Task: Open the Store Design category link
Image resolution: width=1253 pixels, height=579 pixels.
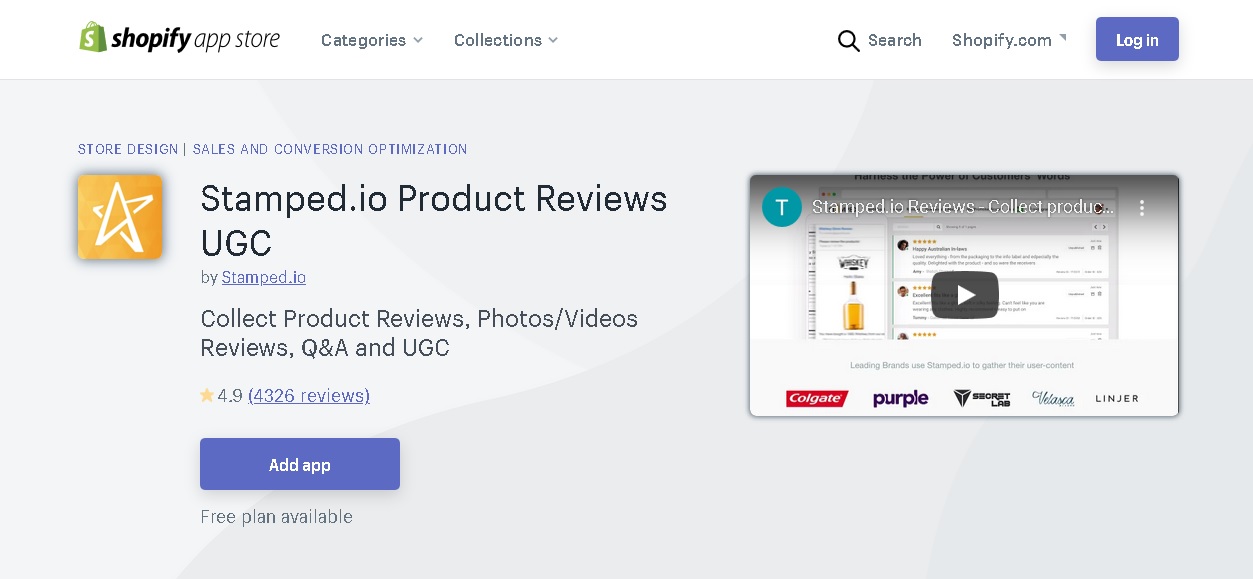Action: pyautogui.click(x=128, y=149)
